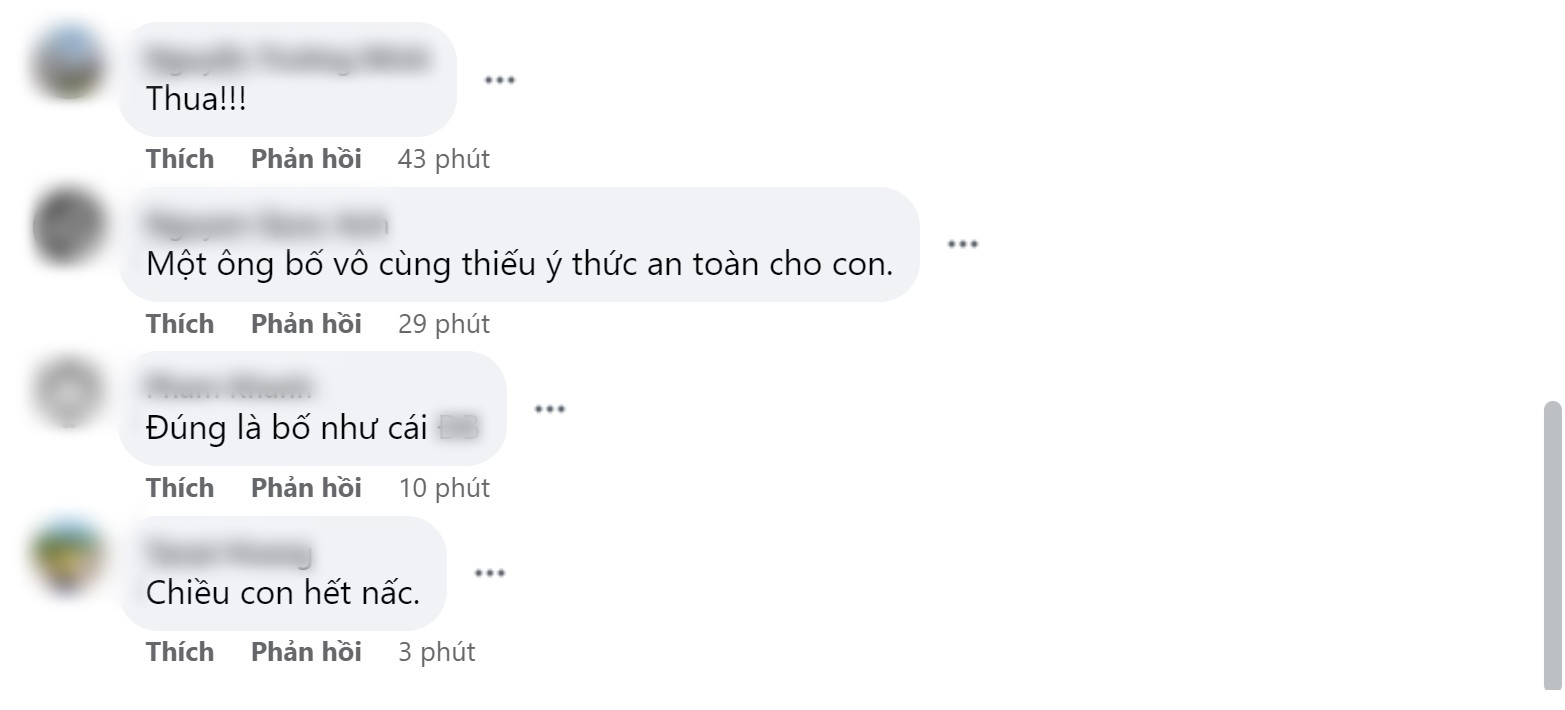Open options for "Chiều con hết nấc" comment
1565x710 pixels.
coord(489,573)
